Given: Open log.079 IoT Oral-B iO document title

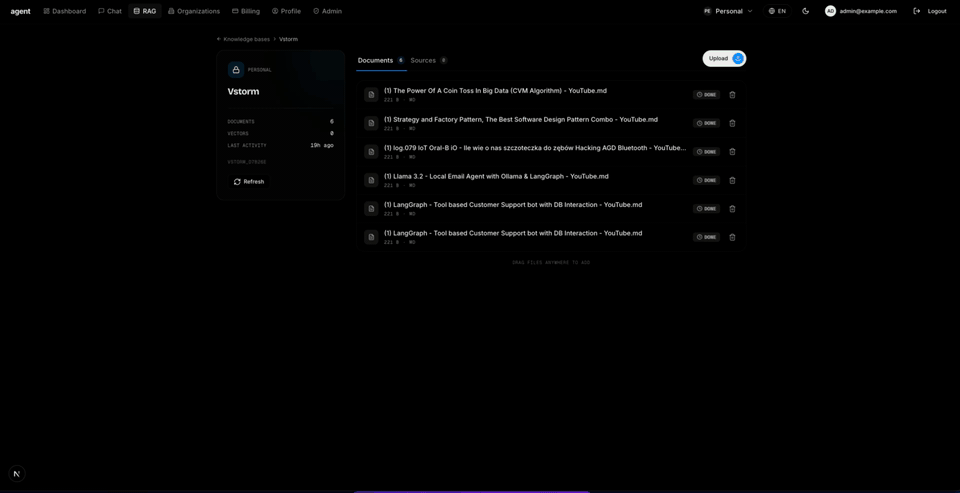Looking at the screenshot, I should [x=535, y=148].
